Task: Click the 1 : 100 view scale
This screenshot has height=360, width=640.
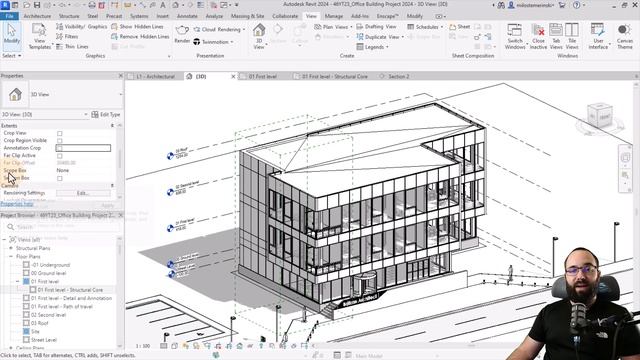Action: click(143, 346)
